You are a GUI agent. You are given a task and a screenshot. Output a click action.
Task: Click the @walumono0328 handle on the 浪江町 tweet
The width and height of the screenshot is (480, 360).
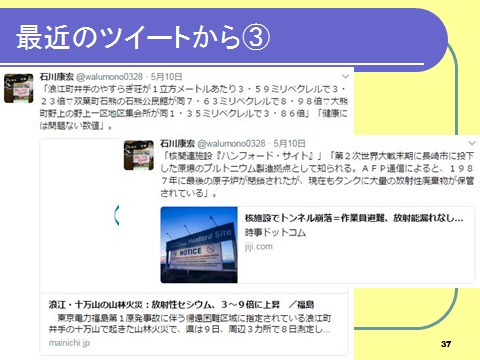[x=110, y=77]
